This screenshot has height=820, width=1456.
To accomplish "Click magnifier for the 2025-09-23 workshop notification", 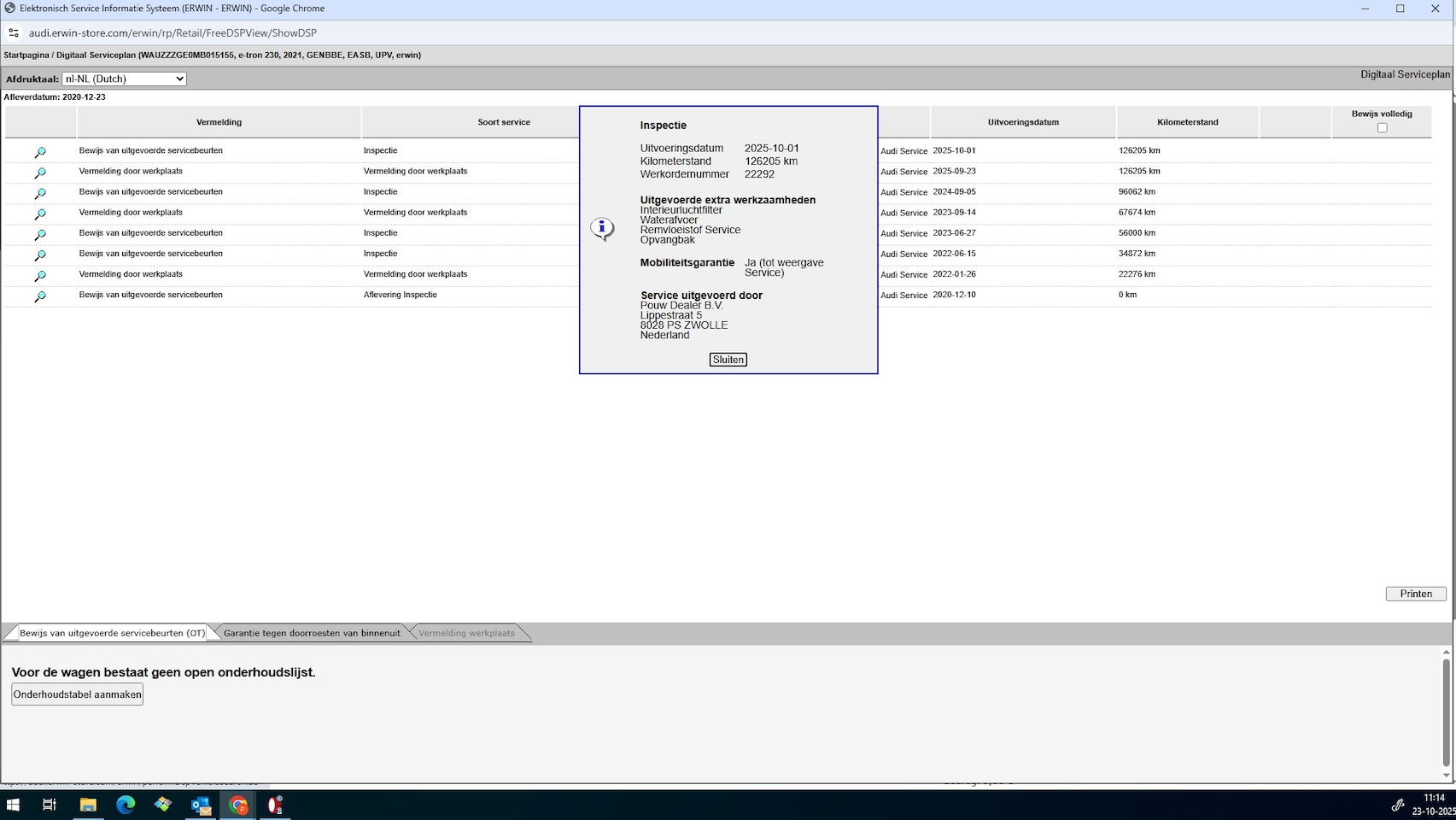I will (x=40, y=173).
